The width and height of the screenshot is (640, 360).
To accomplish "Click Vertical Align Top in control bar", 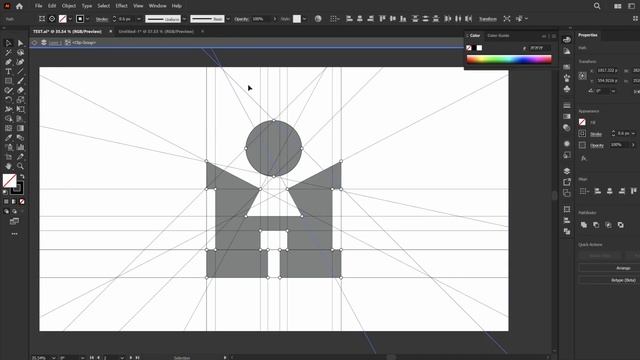I will coord(382,19).
